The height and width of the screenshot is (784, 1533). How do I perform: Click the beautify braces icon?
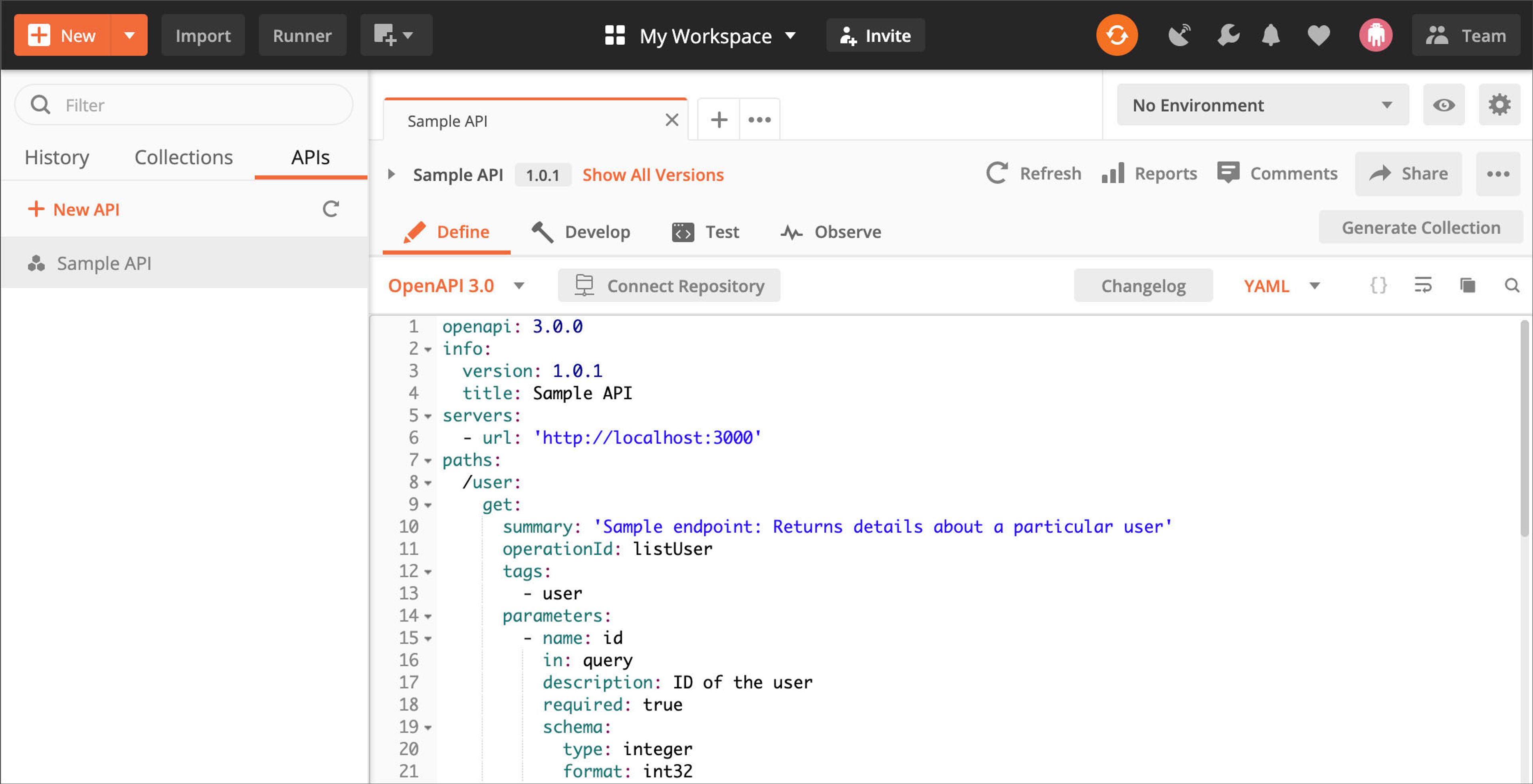pyautogui.click(x=1378, y=285)
